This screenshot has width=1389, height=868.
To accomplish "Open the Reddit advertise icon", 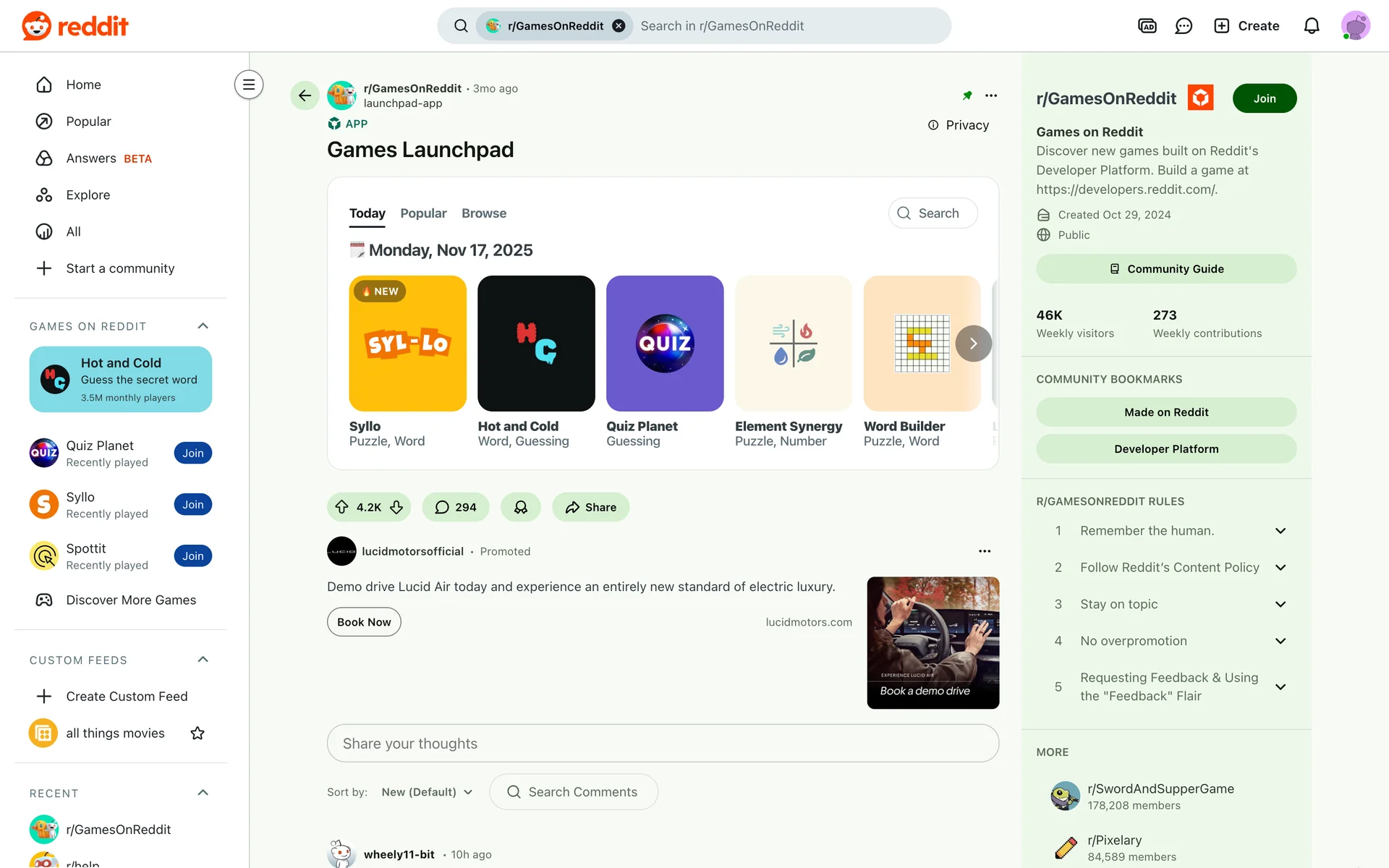I will [1147, 26].
